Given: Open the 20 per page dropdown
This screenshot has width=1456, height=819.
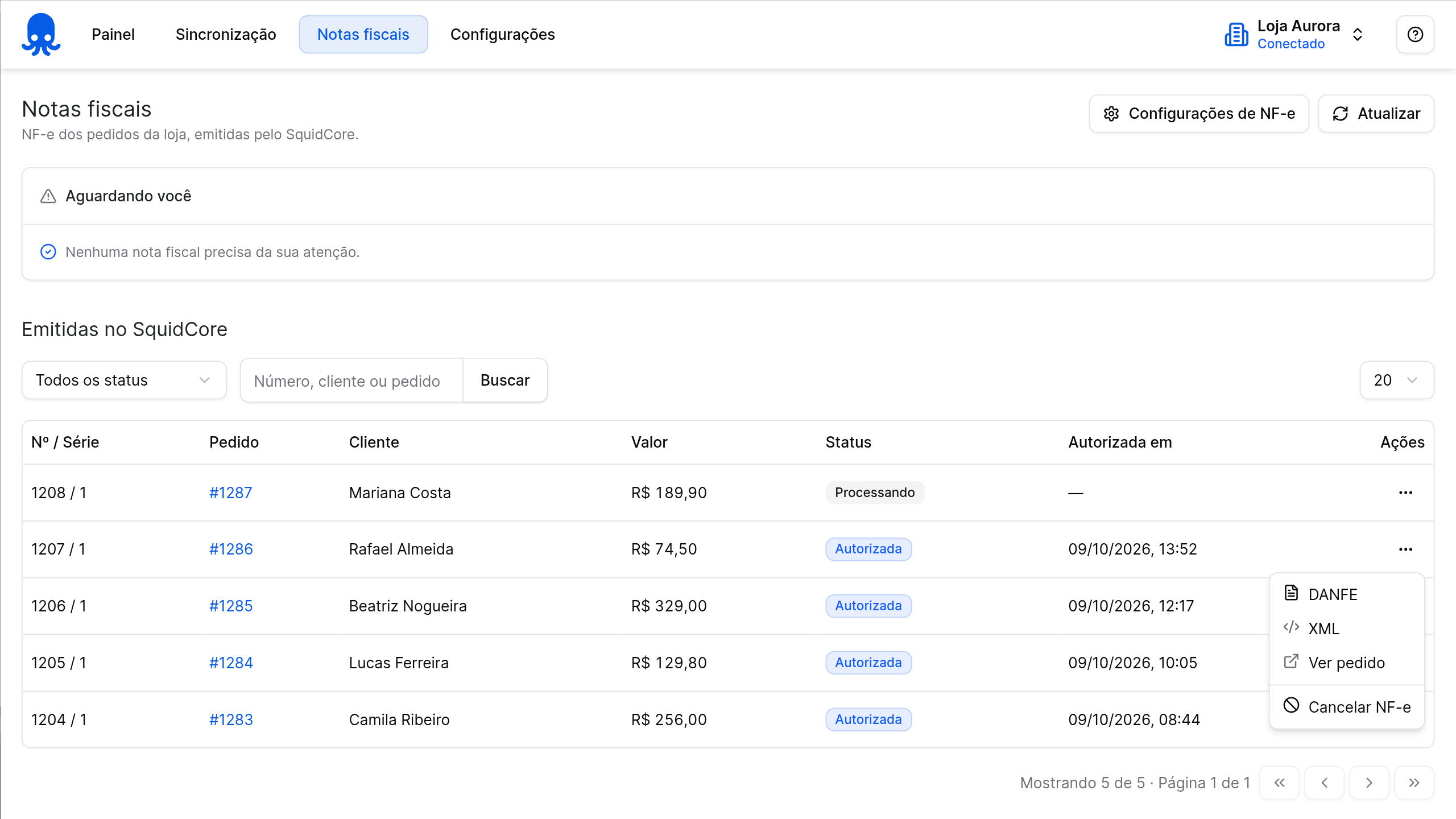Looking at the screenshot, I should pyautogui.click(x=1397, y=380).
